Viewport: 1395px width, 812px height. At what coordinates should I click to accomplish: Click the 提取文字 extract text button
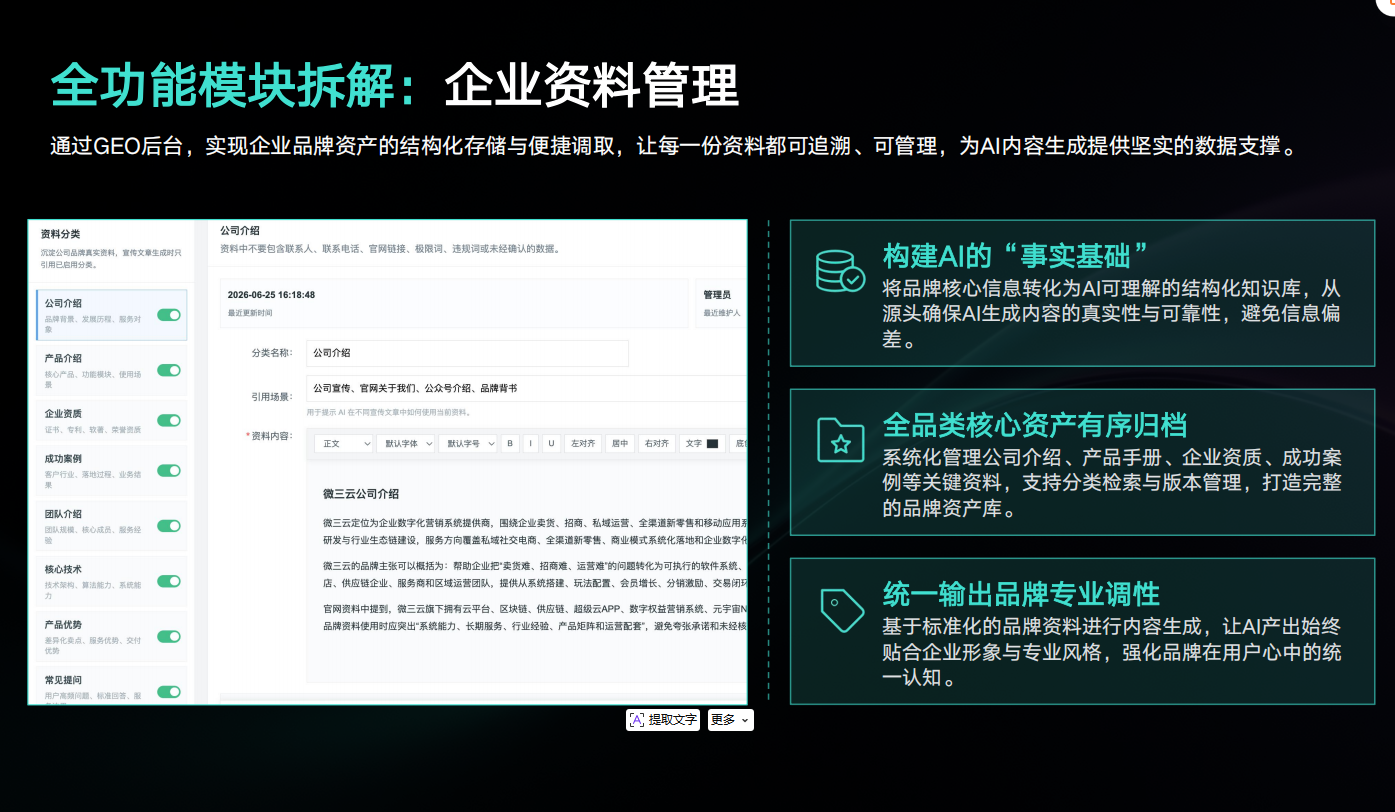pos(663,720)
